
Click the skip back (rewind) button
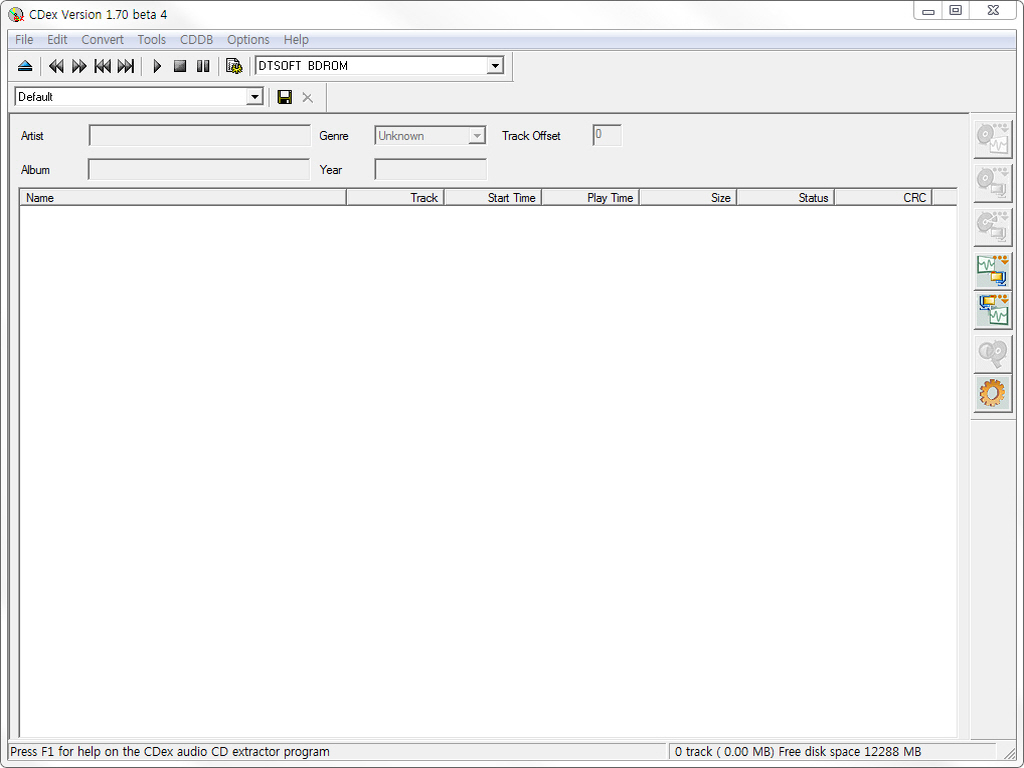point(56,66)
